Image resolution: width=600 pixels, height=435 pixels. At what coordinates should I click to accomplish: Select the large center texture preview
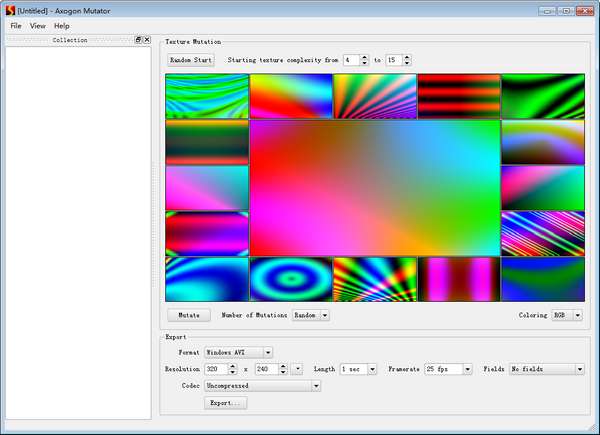374,188
